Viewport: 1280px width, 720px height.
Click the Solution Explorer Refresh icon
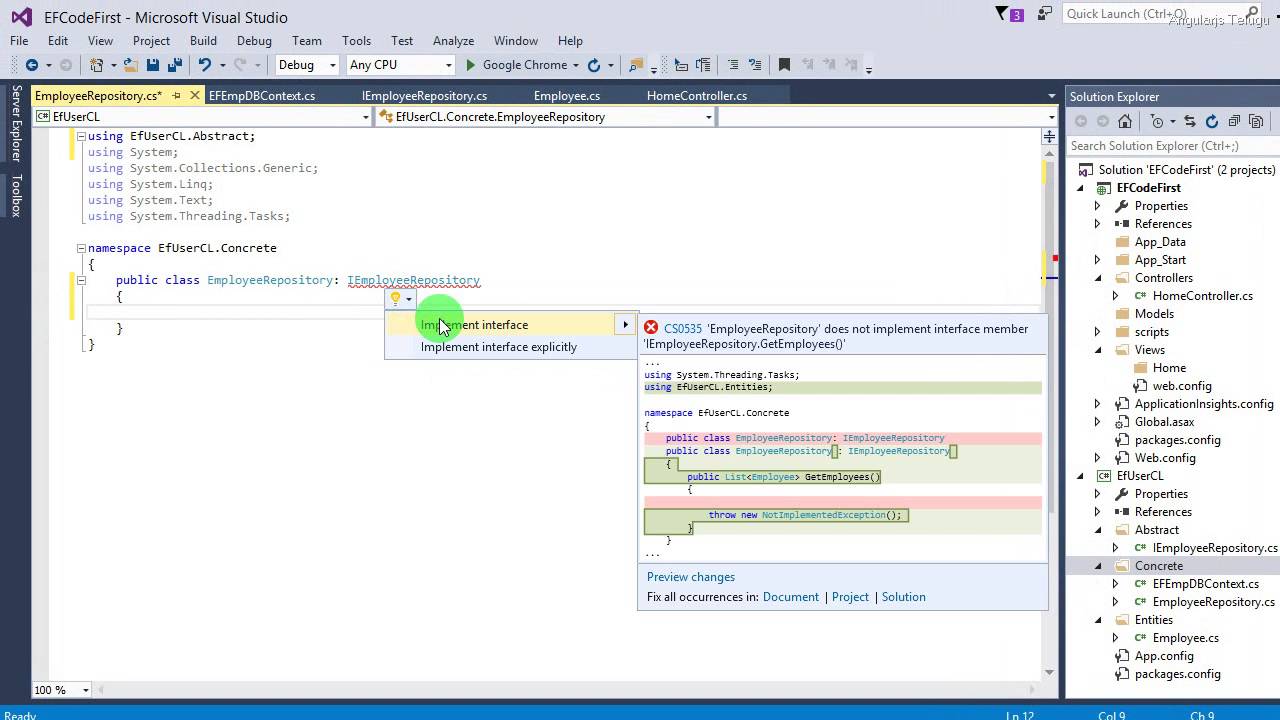pos(1211,121)
